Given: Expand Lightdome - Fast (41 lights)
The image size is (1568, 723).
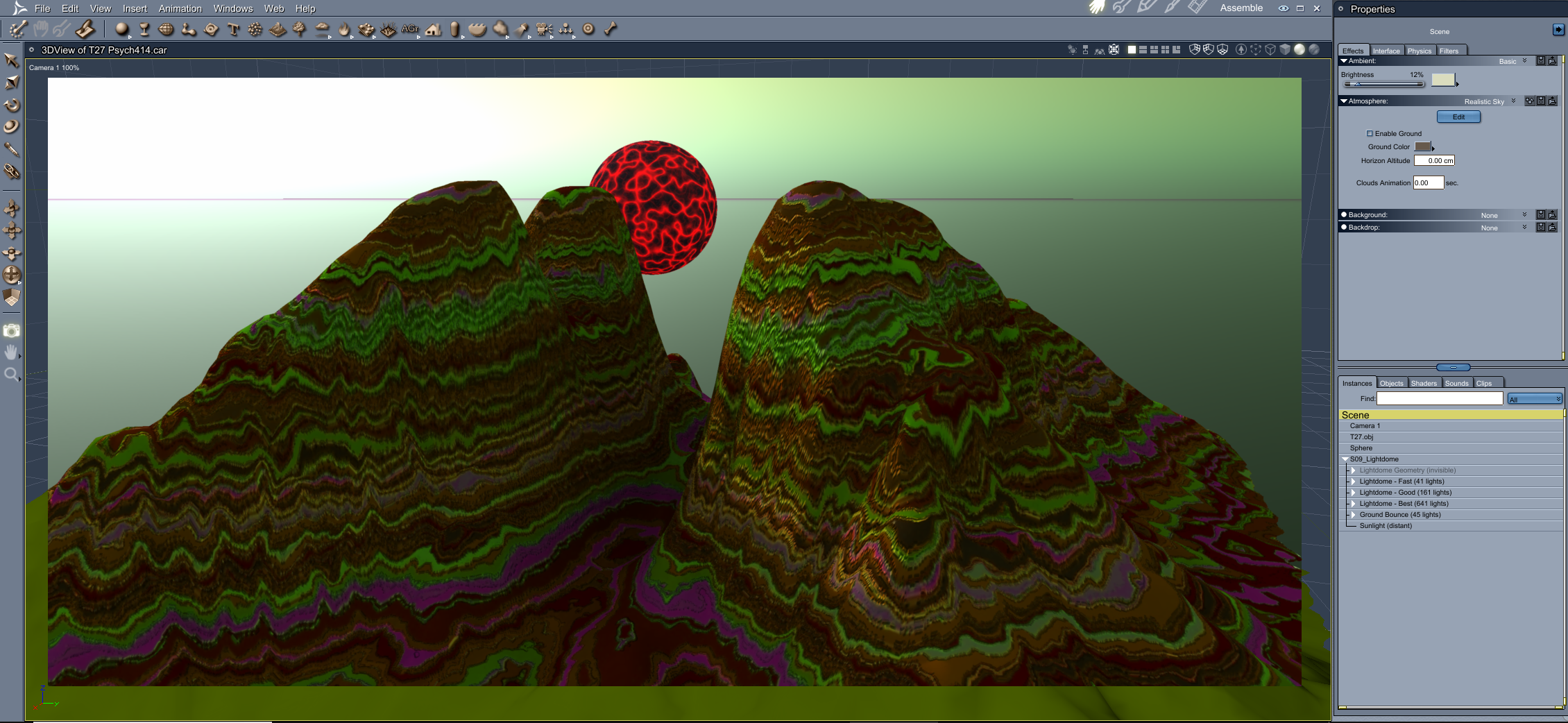Looking at the screenshot, I should [x=1353, y=482].
